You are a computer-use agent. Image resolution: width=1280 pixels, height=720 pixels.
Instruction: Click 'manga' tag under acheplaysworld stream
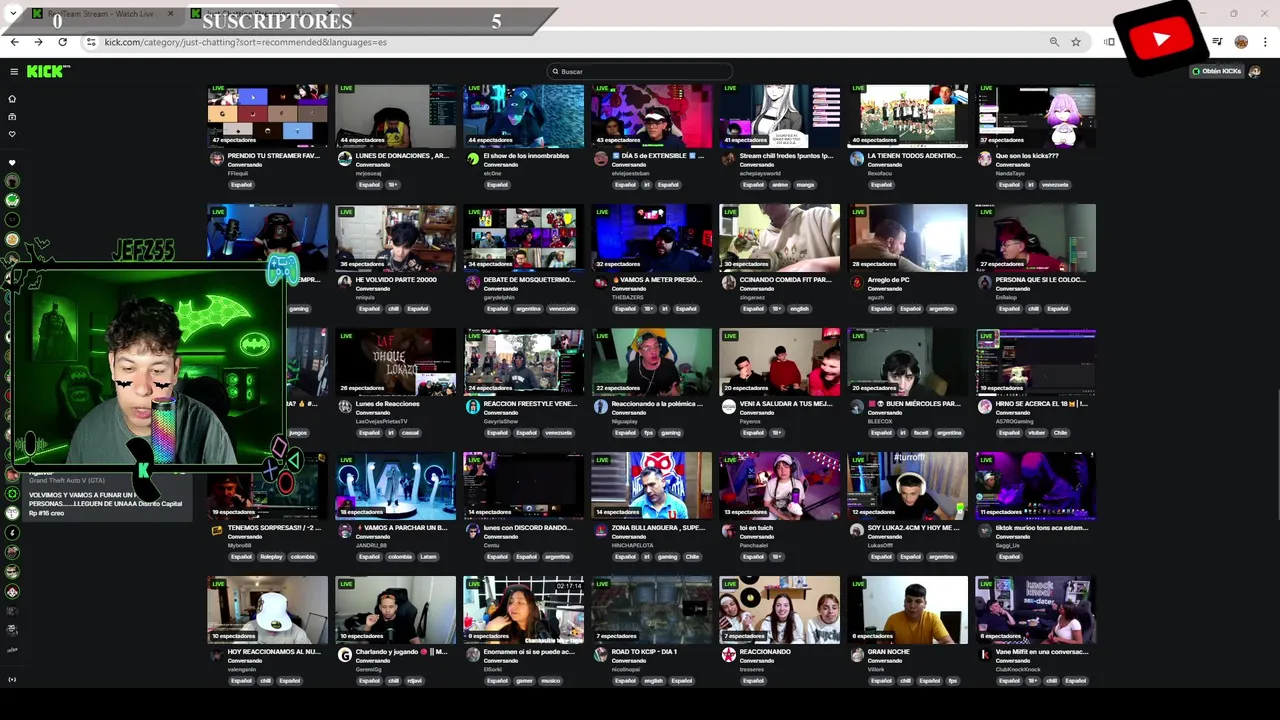[805, 185]
